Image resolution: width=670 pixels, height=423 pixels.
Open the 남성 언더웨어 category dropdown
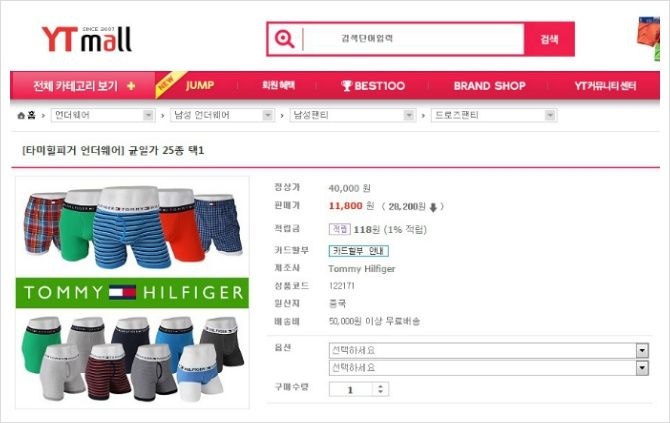click(x=222, y=115)
